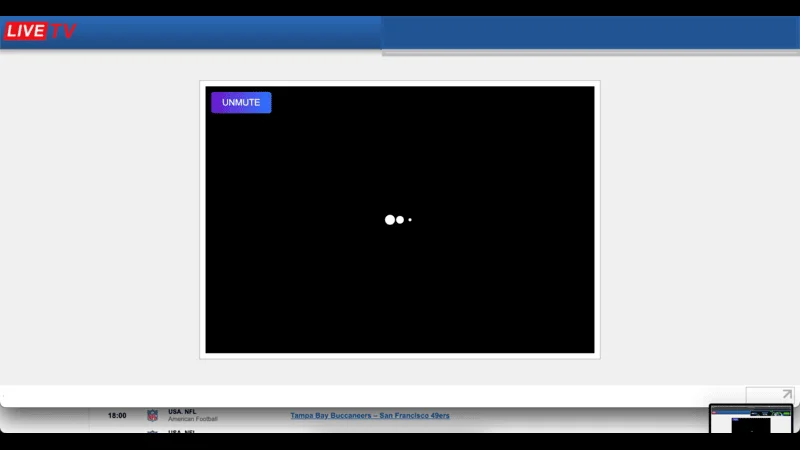Click the NFL shield icon in 18:00 row

[x=153, y=415]
